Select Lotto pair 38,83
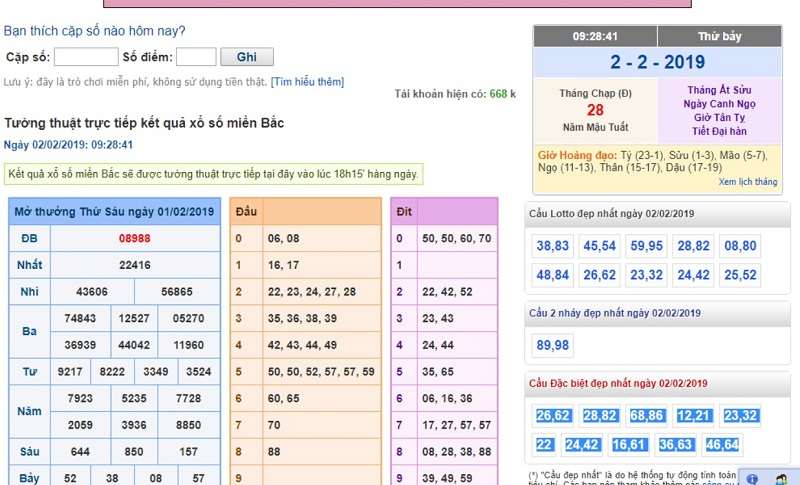Viewport: 800px width, 485px height. coord(553,246)
